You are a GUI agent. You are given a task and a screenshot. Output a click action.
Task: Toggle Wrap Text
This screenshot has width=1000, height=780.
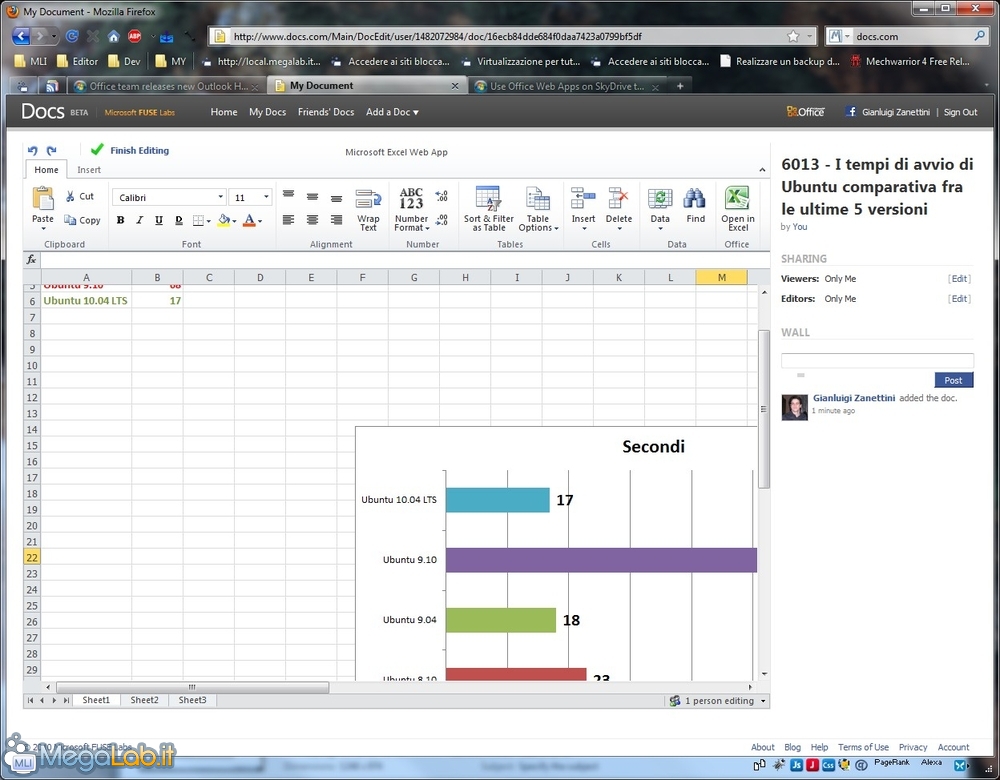pyautogui.click(x=368, y=210)
